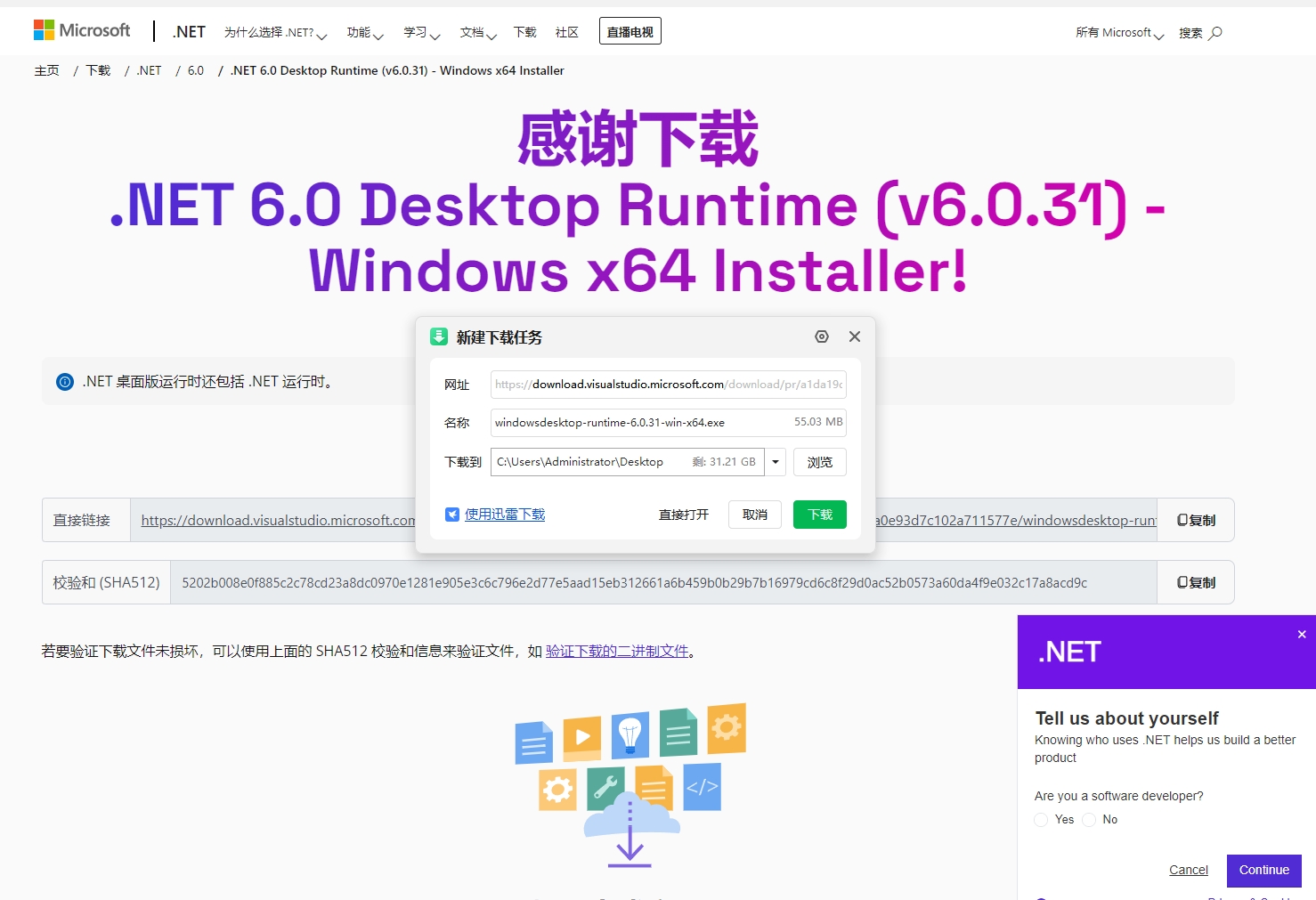Screen dimensions: 1316x900
Task: Click the SHA512 checksum value text
Action: pyautogui.click(x=635, y=583)
